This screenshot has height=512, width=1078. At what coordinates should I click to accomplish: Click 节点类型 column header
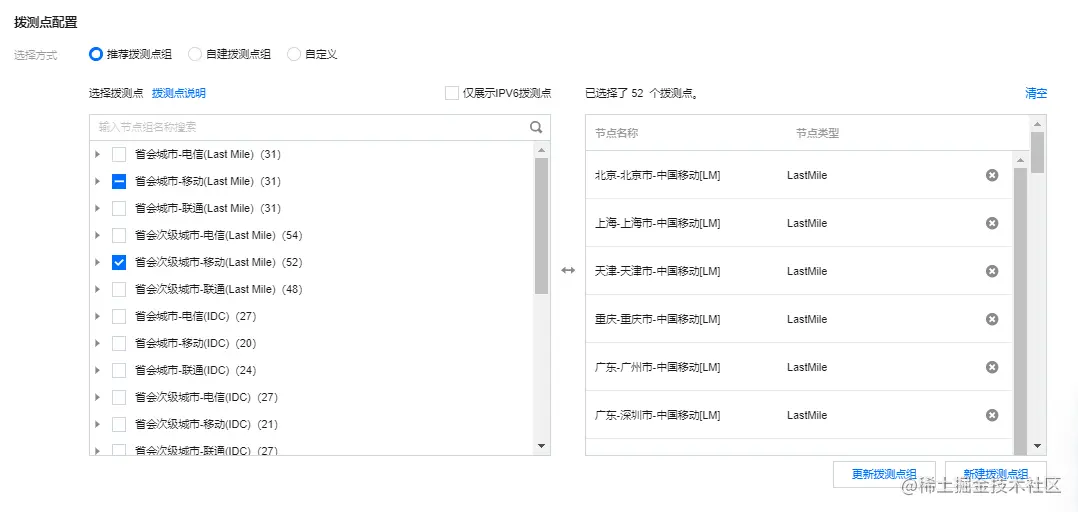817,133
